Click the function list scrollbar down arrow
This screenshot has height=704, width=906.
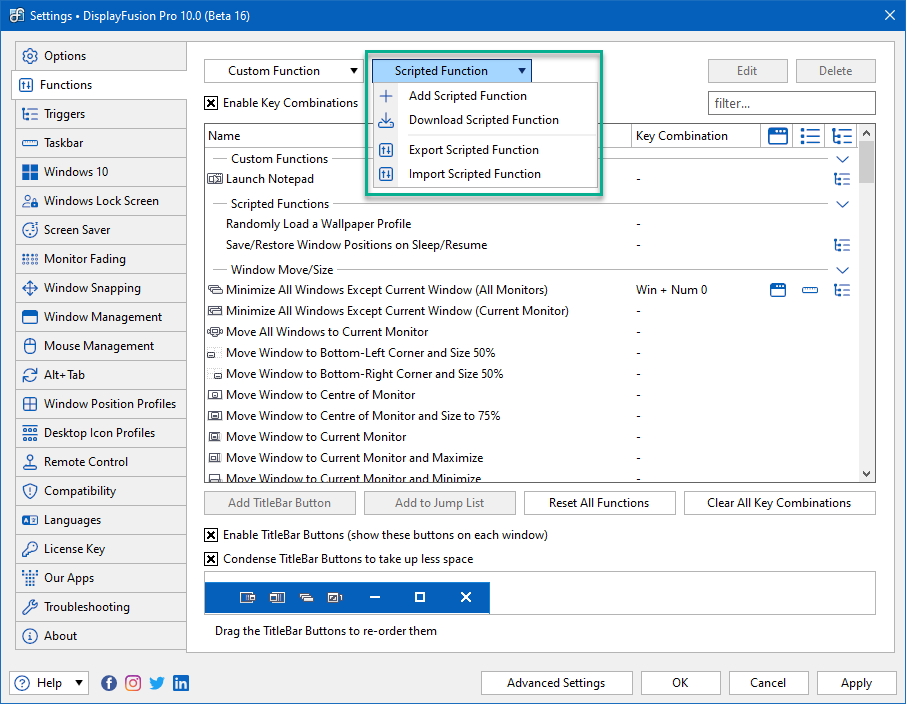[x=866, y=474]
